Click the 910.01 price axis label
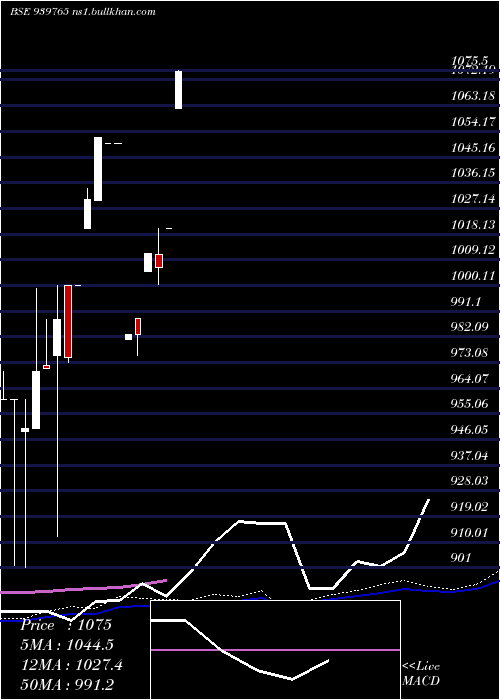The width and height of the screenshot is (500, 700). pyautogui.click(x=469, y=532)
